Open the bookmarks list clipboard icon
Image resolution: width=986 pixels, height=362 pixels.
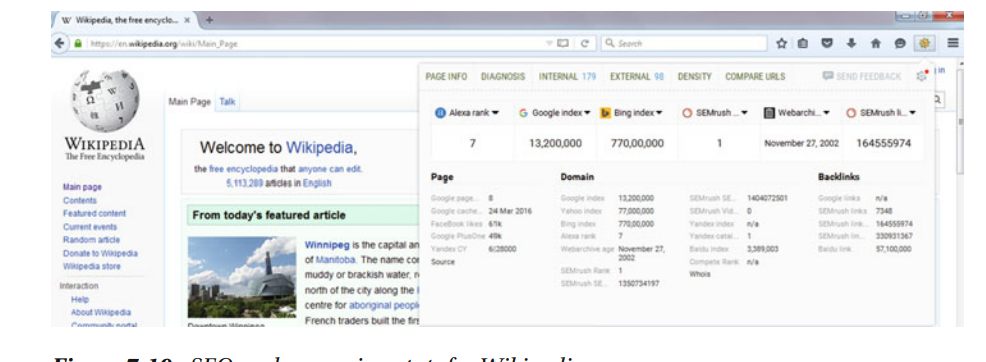(x=804, y=43)
